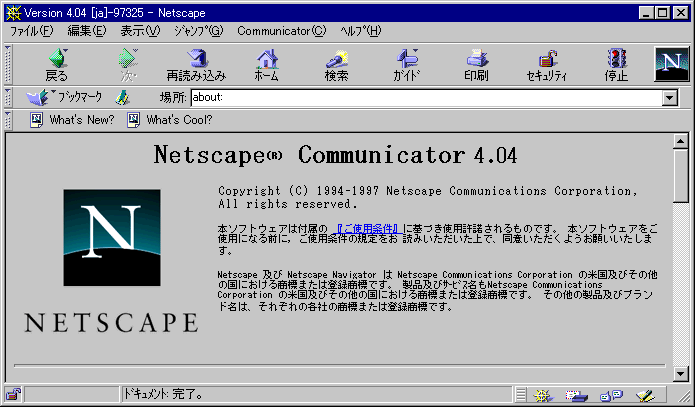Toggle the component bar handle in status bar
The width and height of the screenshot is (695, 407).
coord(521,394)
